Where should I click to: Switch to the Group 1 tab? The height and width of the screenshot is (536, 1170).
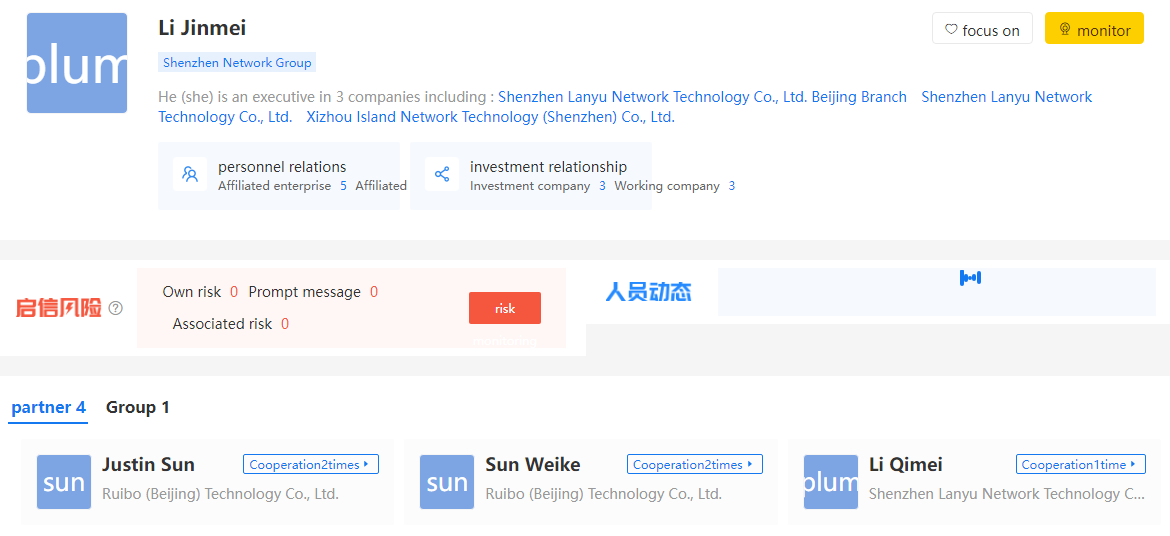[x=138, y=408]
